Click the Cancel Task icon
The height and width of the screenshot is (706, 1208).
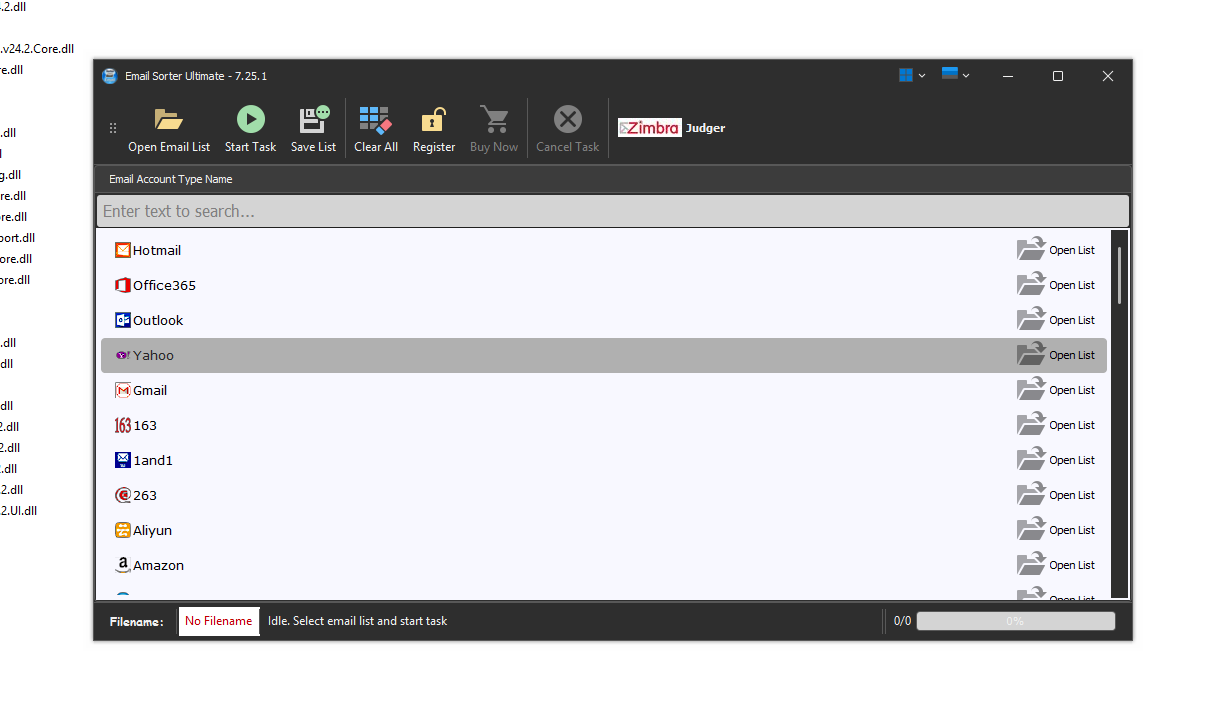(567, 117)
